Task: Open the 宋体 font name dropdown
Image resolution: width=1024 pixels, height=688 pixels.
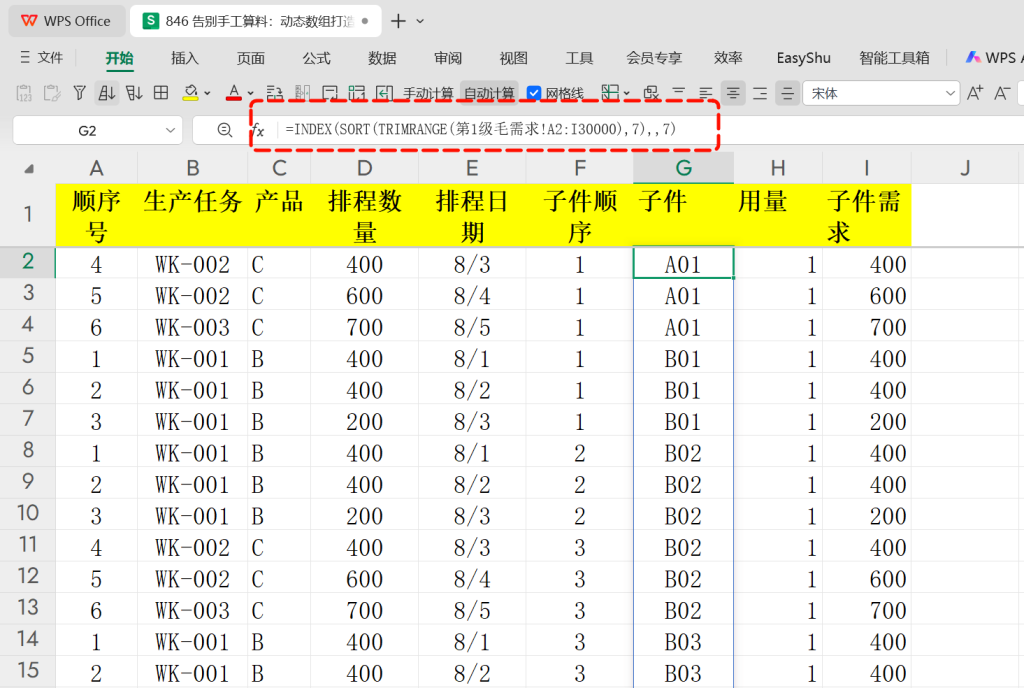Action: pos(950,93)
